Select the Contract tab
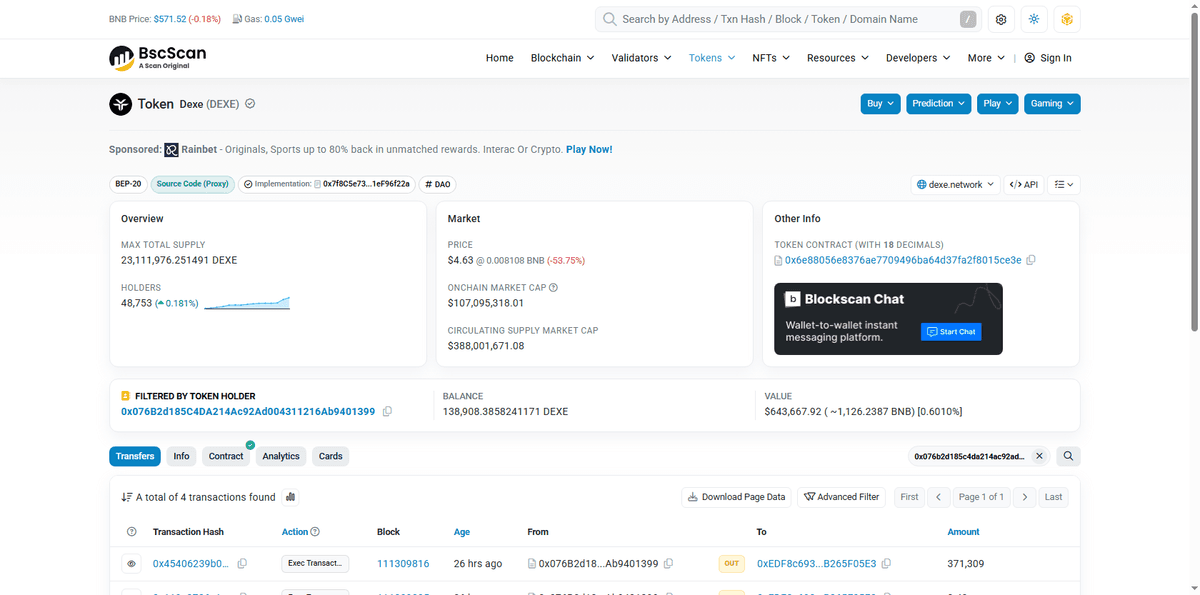Image resolution: width=1200 pixels, height=595 pixels. [x=226, y=456]
